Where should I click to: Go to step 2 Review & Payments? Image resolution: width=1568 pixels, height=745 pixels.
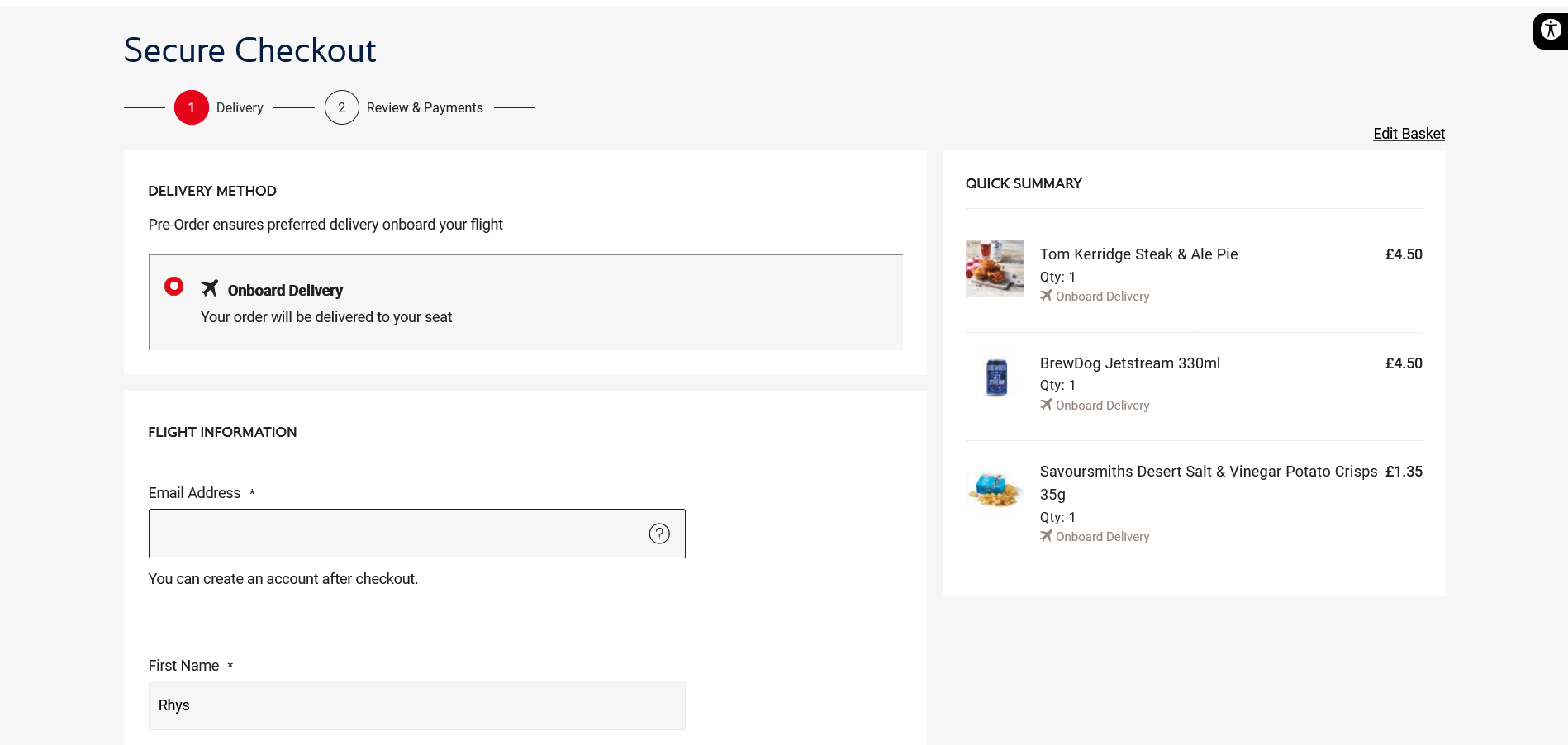[x=342, y=107]
